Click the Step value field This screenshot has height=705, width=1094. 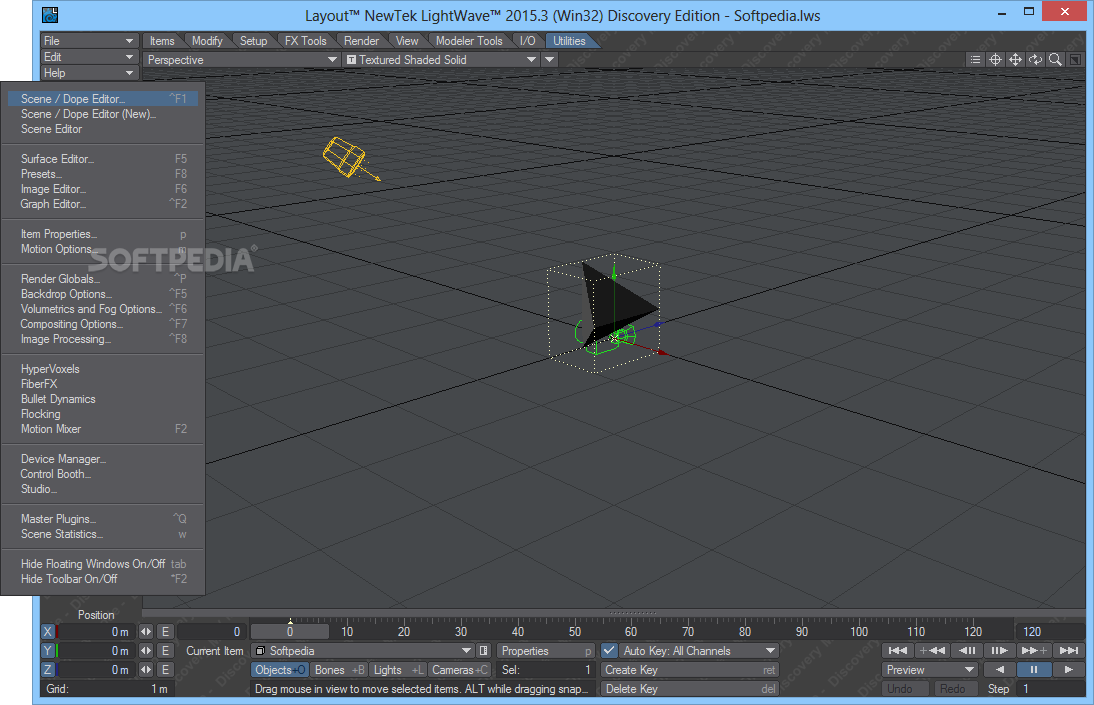point(1050,688)
